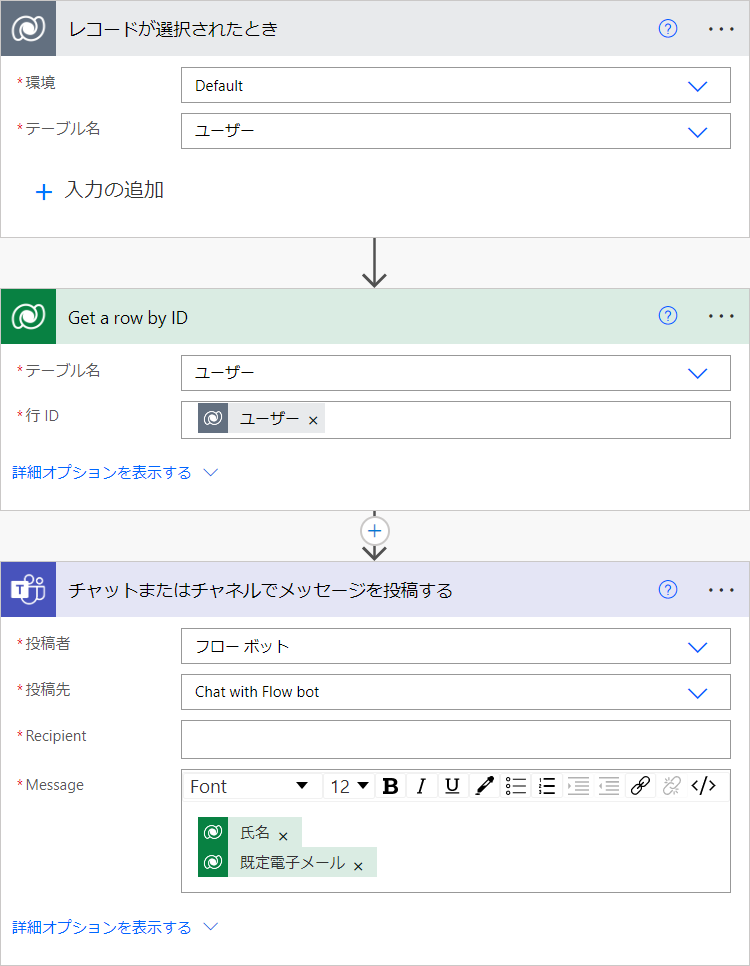This screenshot has height=966, width=750.
Task: Open help for Get a row by ID
Action: point(668,316)
